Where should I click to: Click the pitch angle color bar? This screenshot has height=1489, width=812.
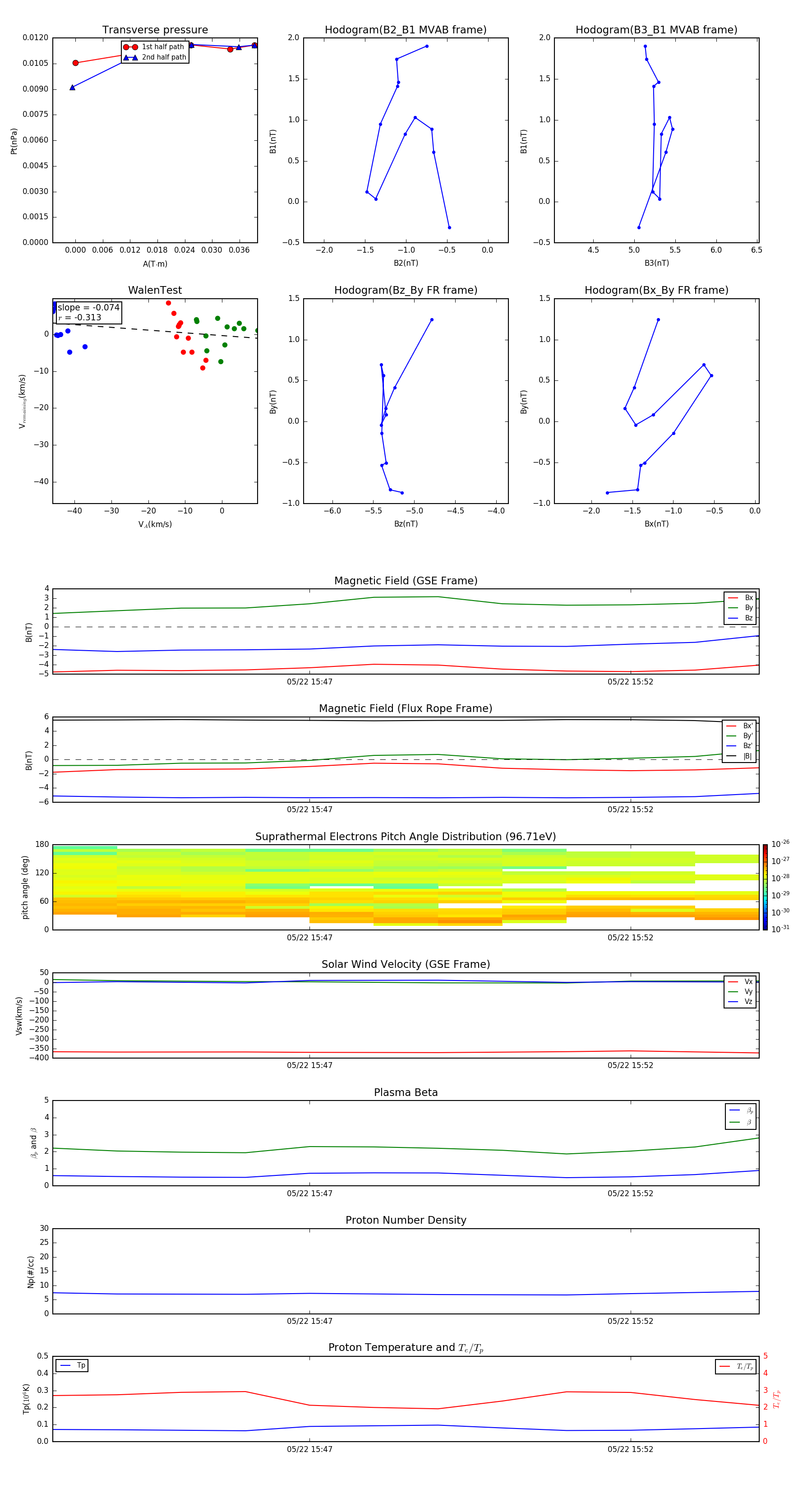click(x=765, y=887)
